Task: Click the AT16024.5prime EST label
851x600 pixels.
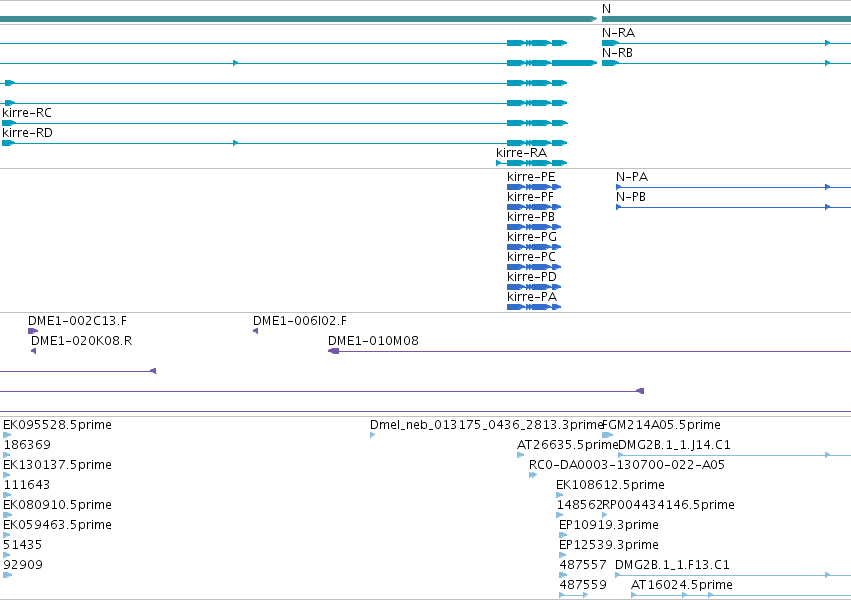Action: (682, 585)
